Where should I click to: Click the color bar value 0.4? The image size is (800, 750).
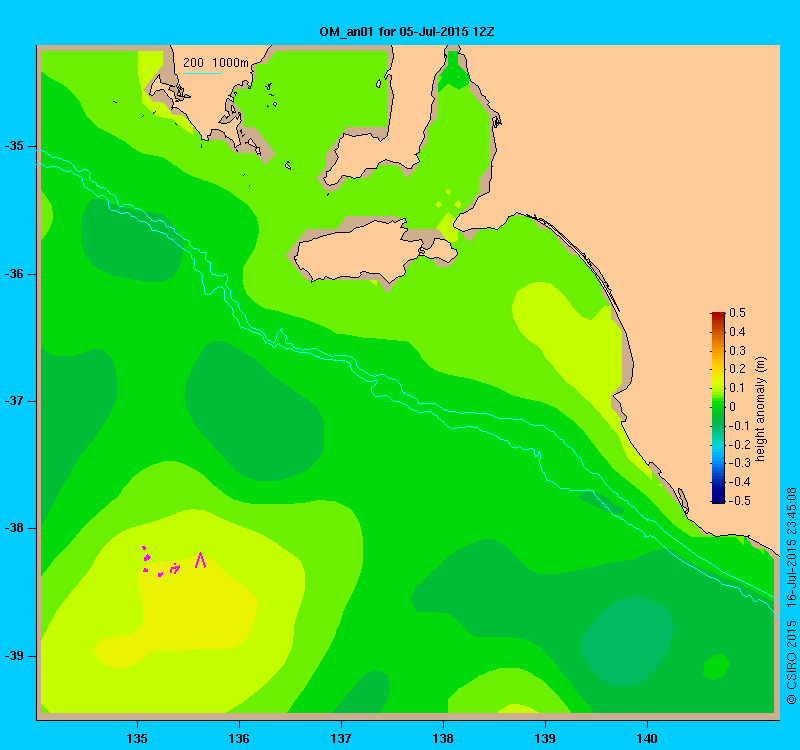tap(737, 332)
